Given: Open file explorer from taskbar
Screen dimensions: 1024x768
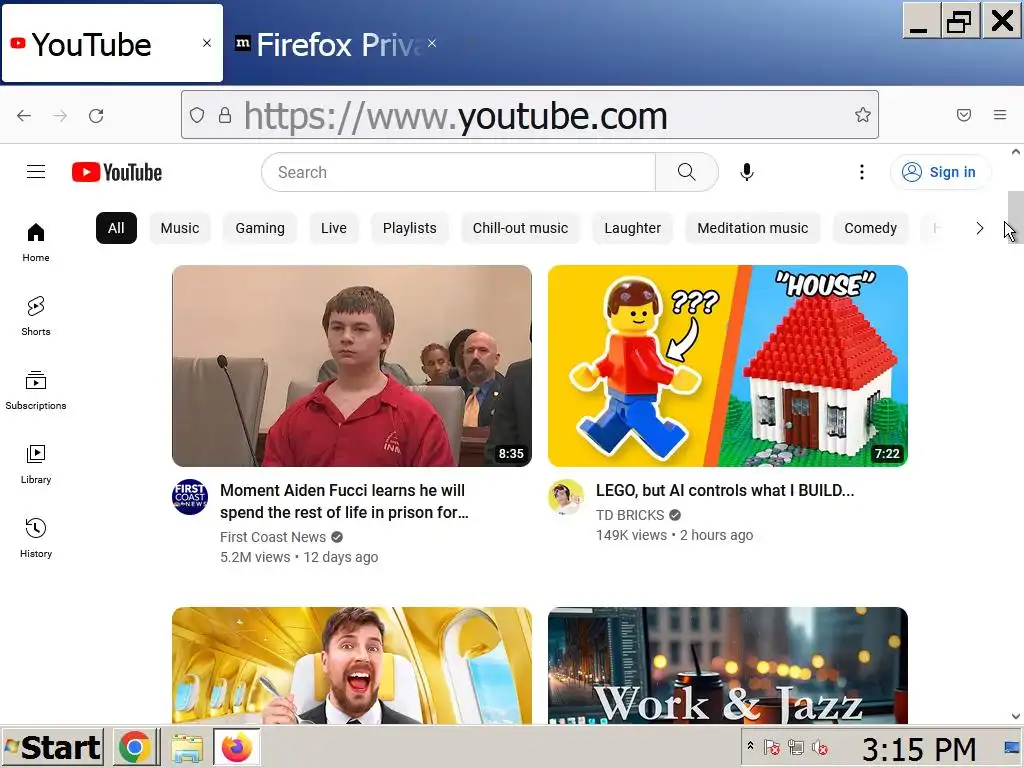Looking at the screenshot, I should (187, 748).
